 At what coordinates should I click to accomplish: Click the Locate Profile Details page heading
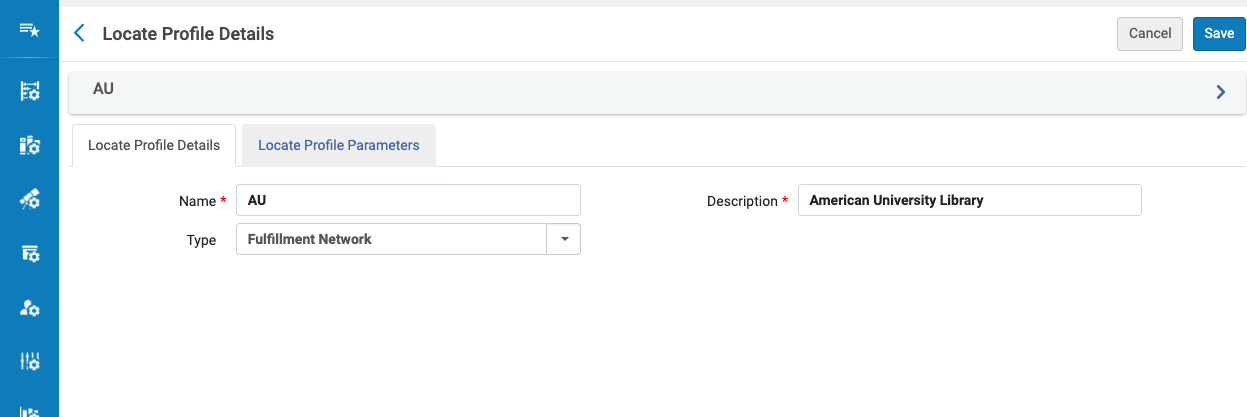coord(188,33)
